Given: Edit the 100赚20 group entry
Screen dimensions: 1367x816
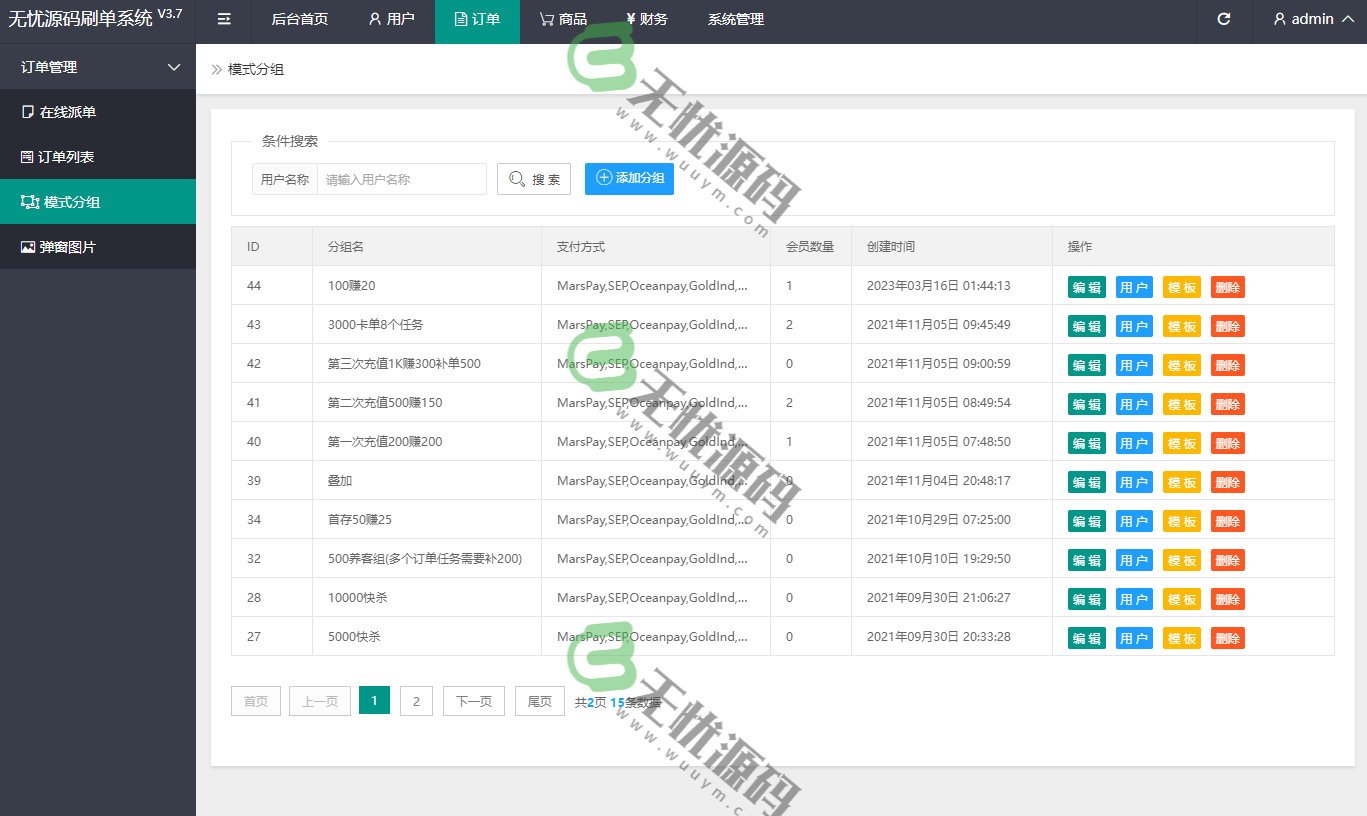Looking at the screenshot, I should pos(1086,286).
